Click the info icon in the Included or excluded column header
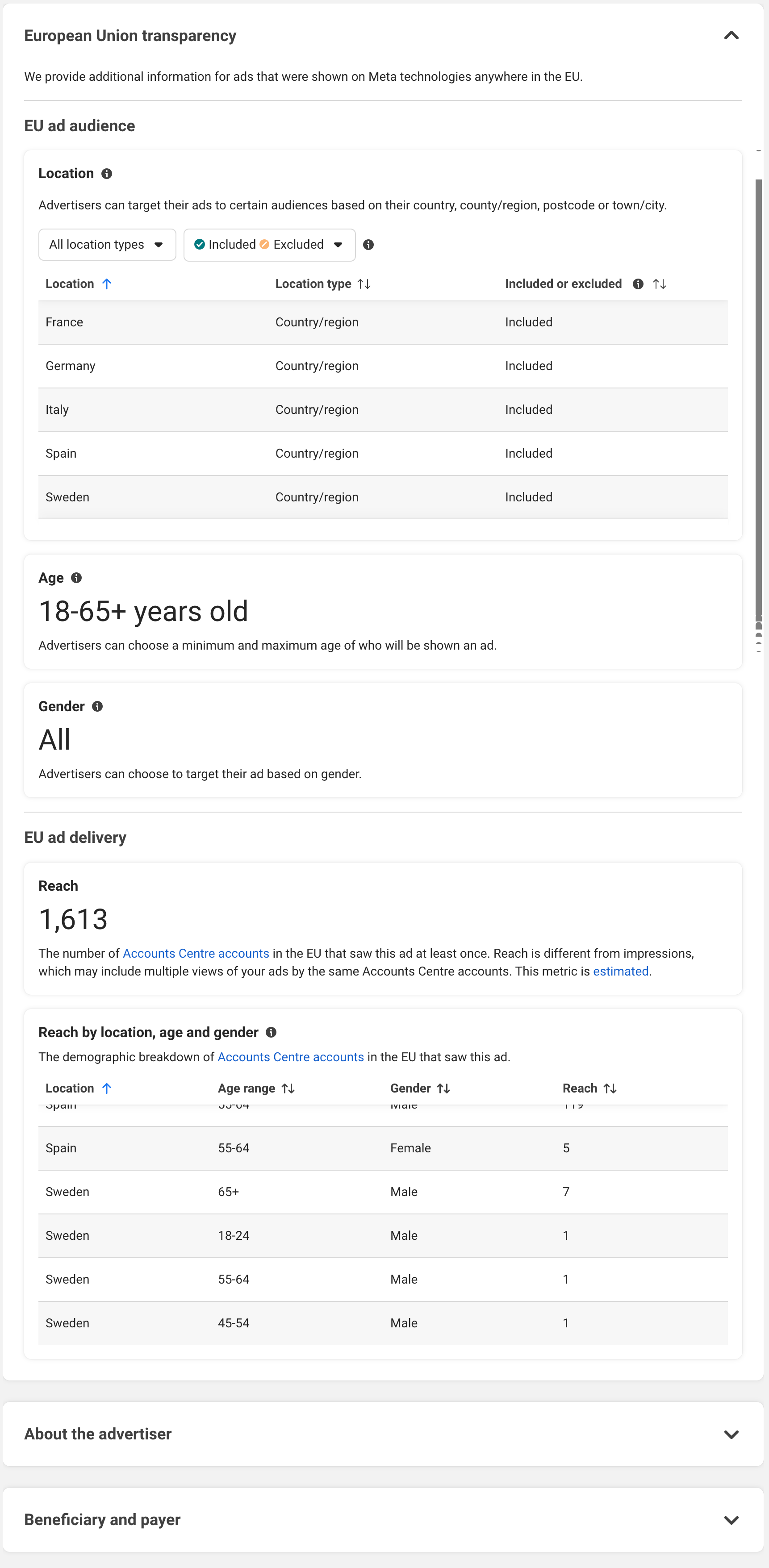 click(638, 284)
